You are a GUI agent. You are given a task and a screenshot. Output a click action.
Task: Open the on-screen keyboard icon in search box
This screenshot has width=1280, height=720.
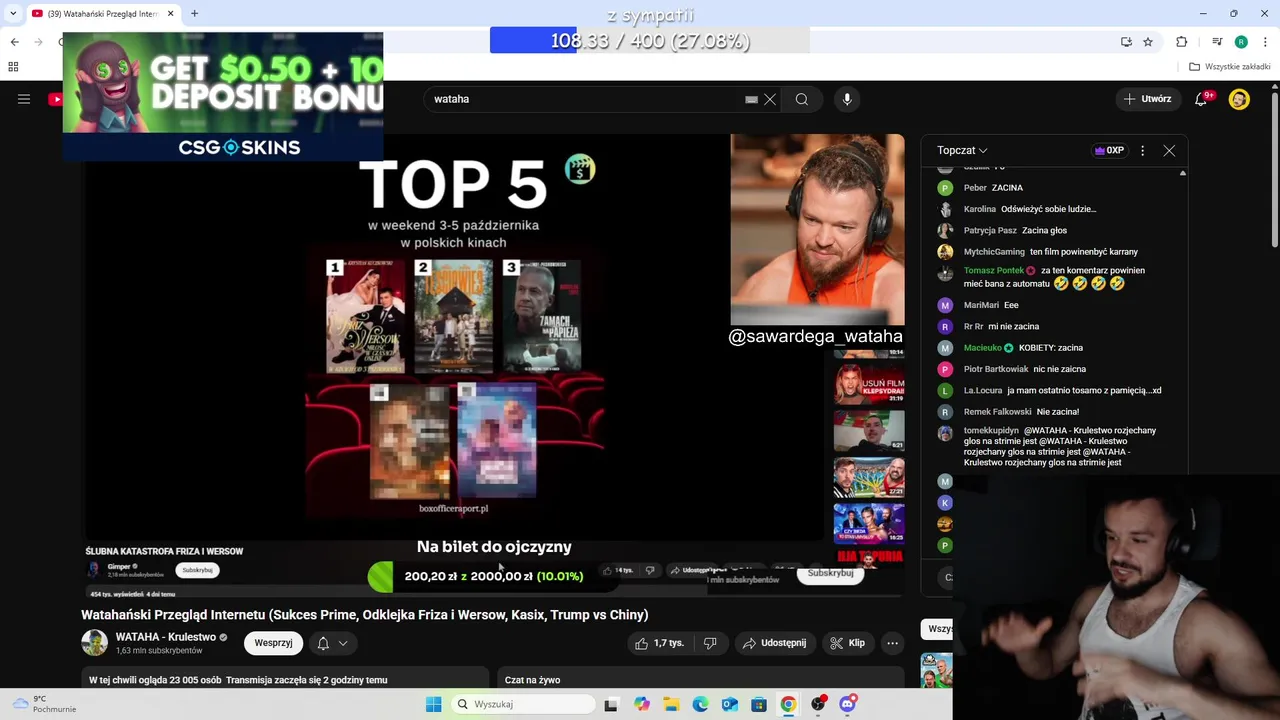point(751,99)
